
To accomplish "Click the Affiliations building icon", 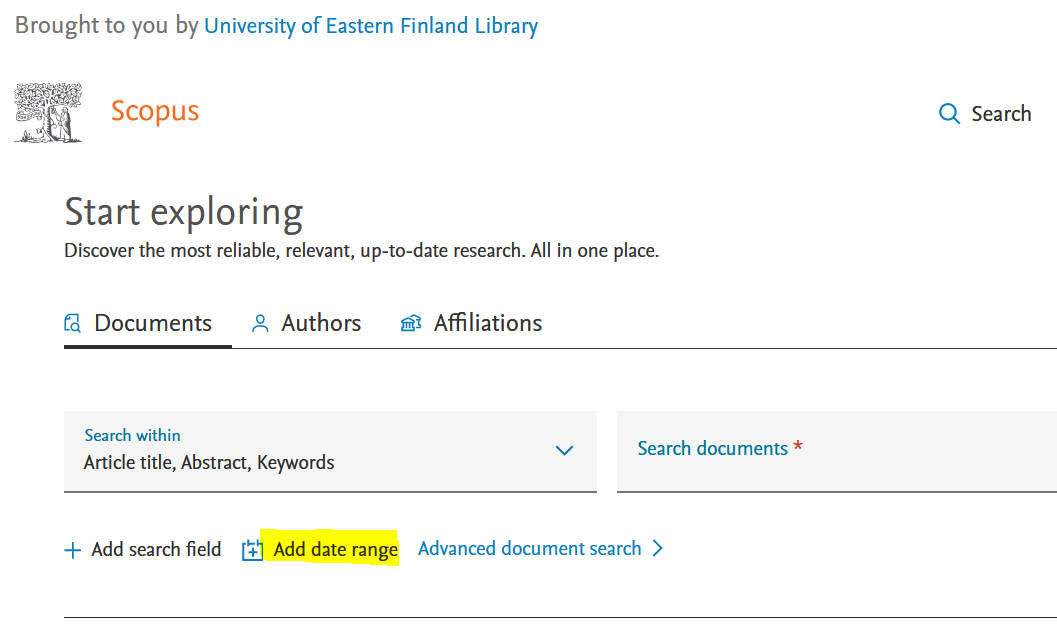I will pos(411,323).
